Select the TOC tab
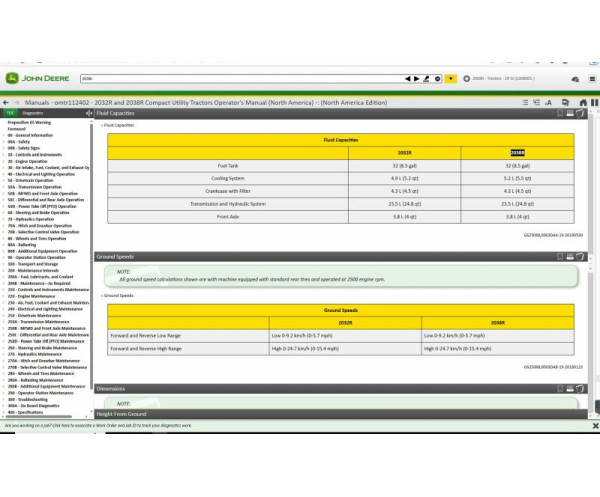This screenshot has height=497, width=600. coord(10,113)
